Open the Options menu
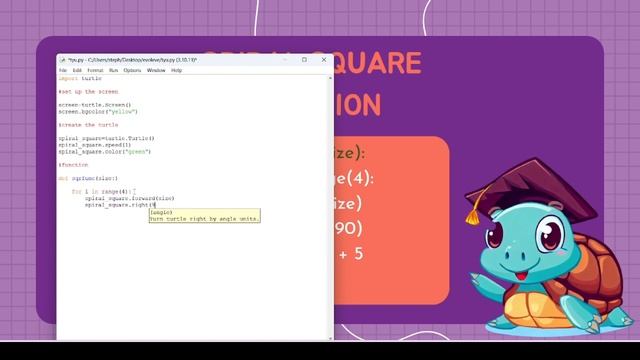The width and height of the screenshot is (640, 360). 132,70
